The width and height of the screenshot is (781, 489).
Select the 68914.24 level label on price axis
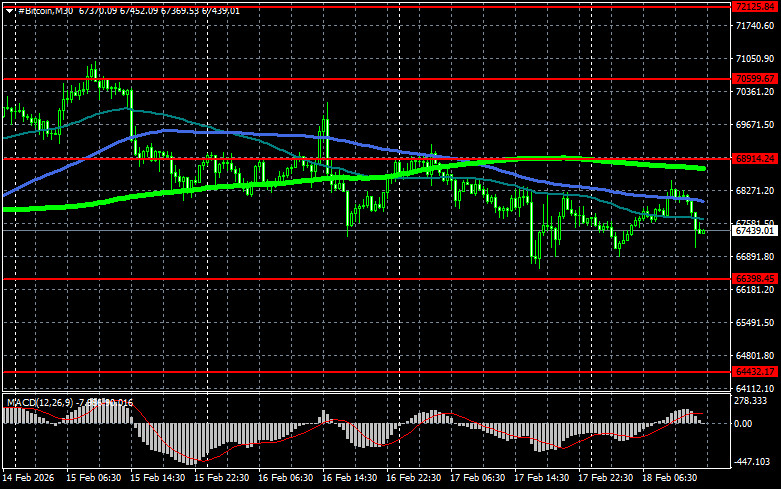coord(755,158)
